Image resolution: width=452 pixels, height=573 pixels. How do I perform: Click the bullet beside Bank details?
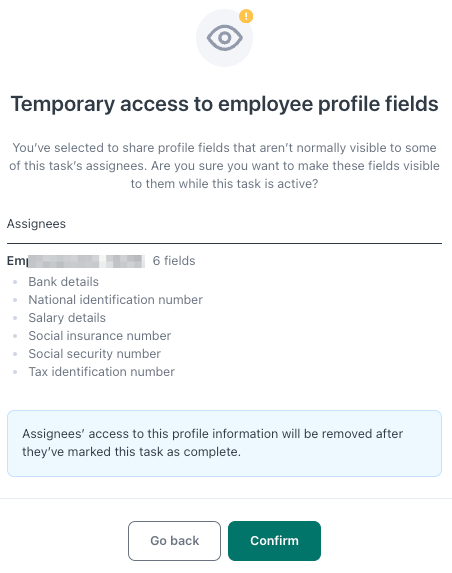[x=15, y=282]
